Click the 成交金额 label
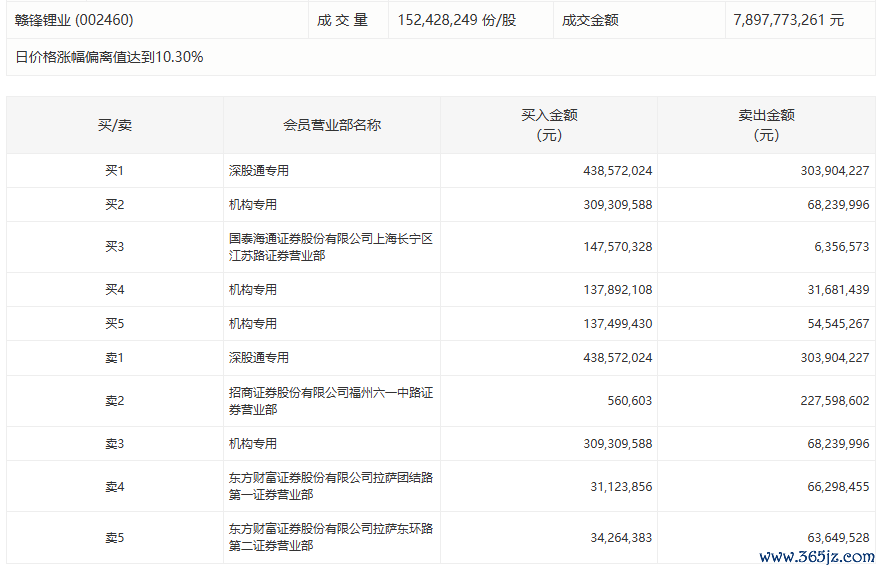 (590, 20)
